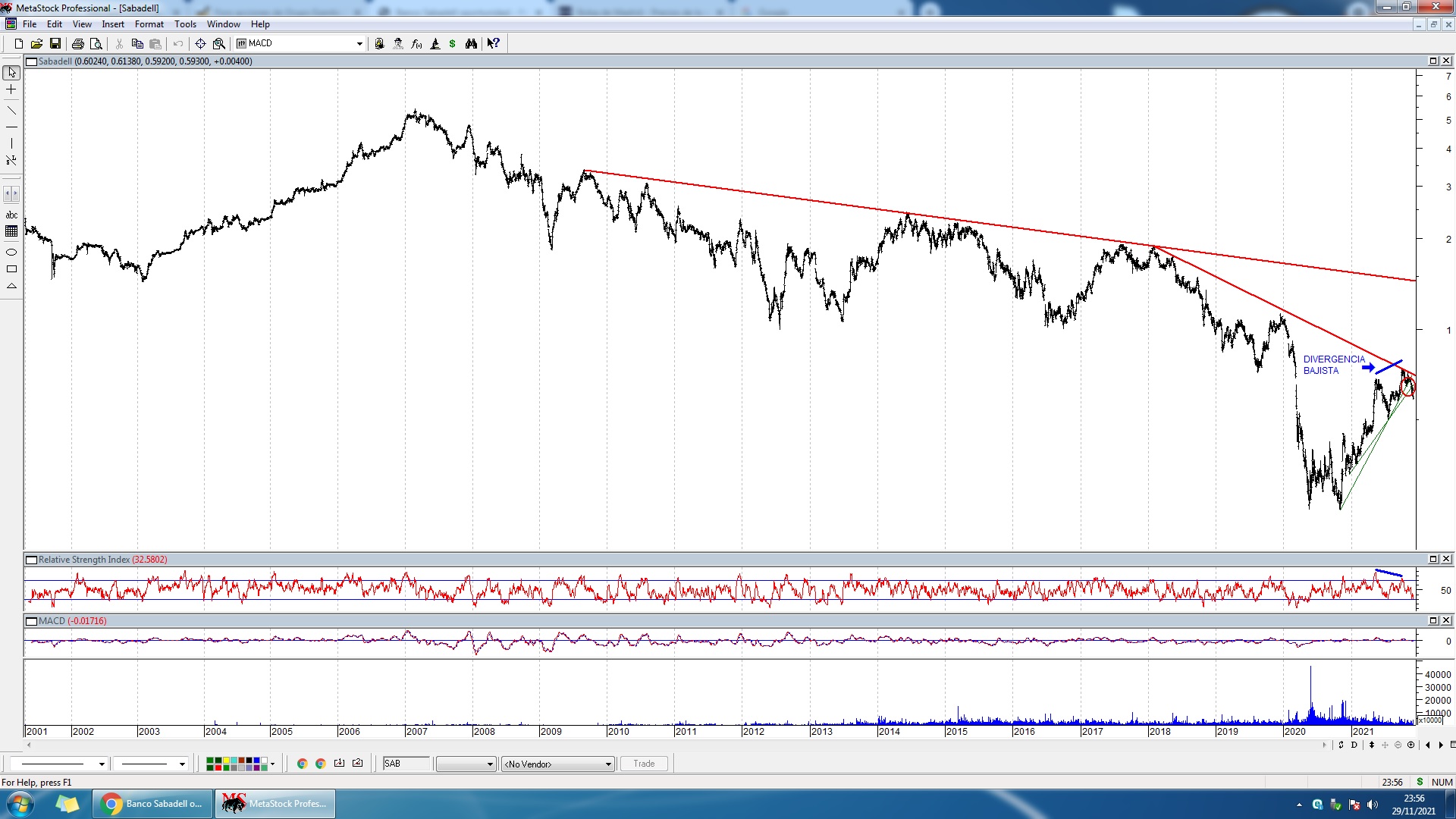Image resolution: width=1456 pixels, height=819 pixels.
Task: Expand the MACD indicator dropdown
Action: click(x=359, y=44)
